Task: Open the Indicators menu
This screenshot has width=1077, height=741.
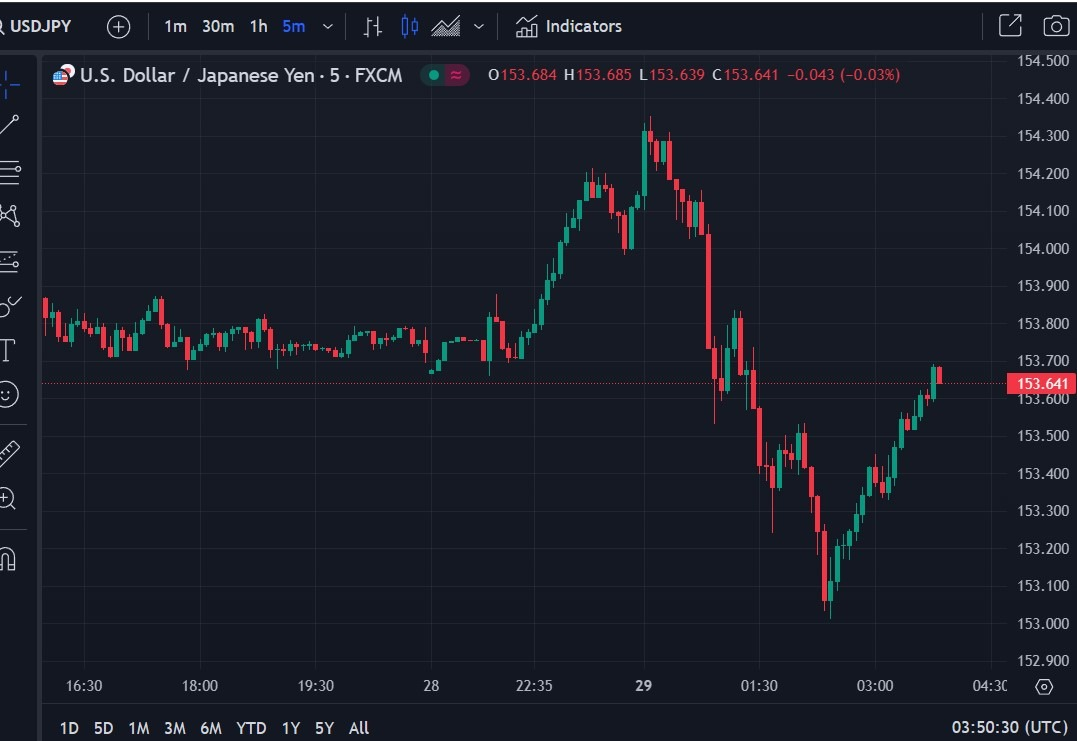Action: tap(569, 26)
